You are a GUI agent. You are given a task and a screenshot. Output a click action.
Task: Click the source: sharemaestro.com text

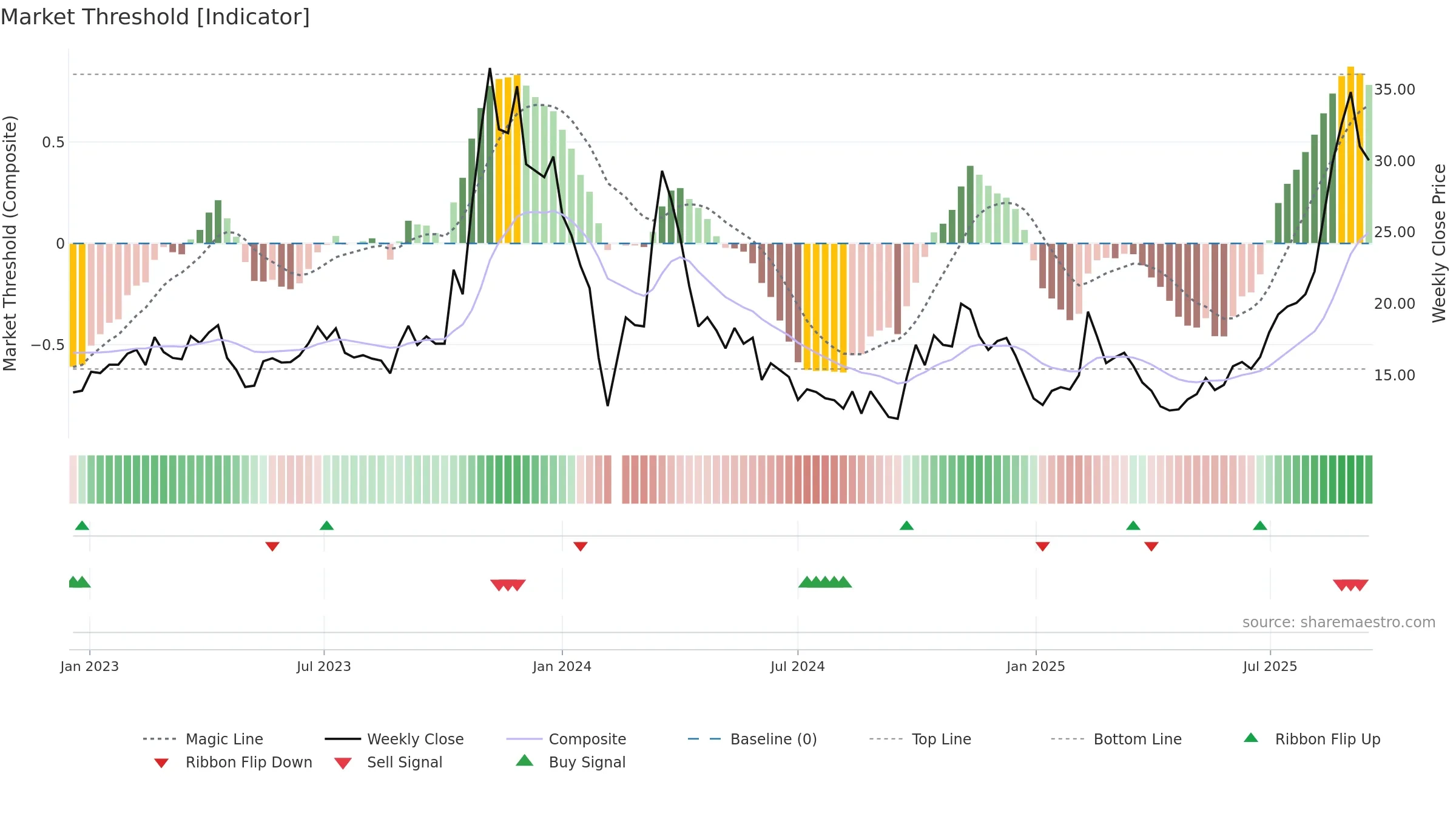pos(1339,622)
